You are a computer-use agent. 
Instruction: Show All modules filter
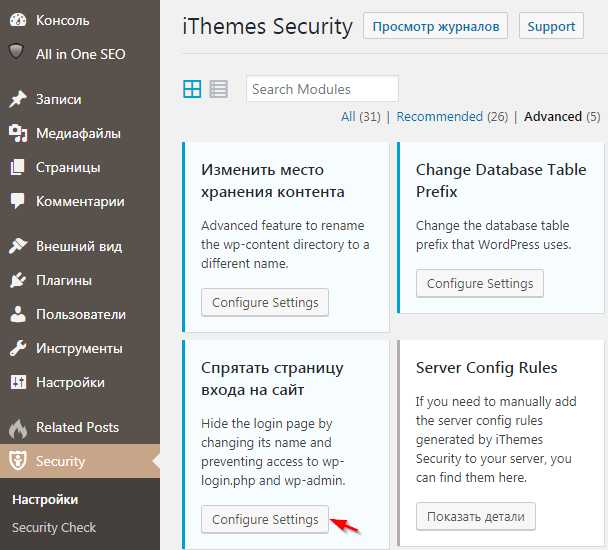(348, 117)
